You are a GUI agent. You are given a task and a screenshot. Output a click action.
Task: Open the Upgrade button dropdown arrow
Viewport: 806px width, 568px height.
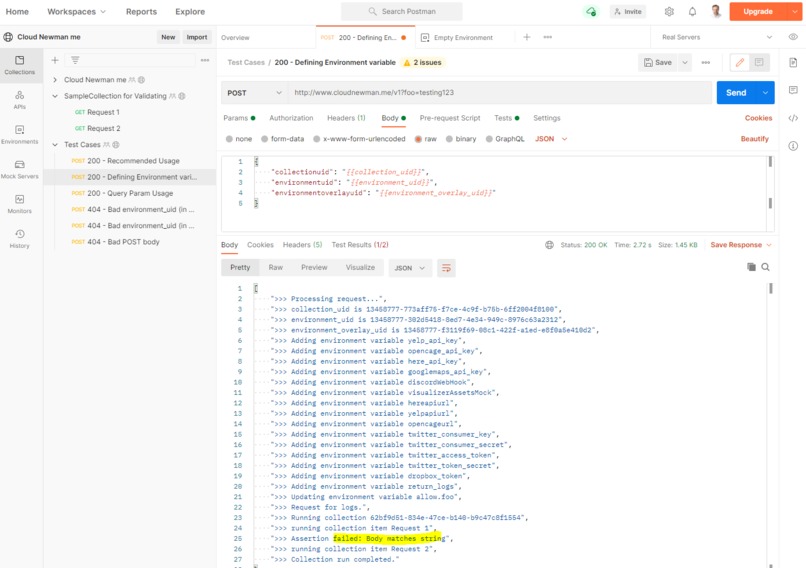[794, 11]
